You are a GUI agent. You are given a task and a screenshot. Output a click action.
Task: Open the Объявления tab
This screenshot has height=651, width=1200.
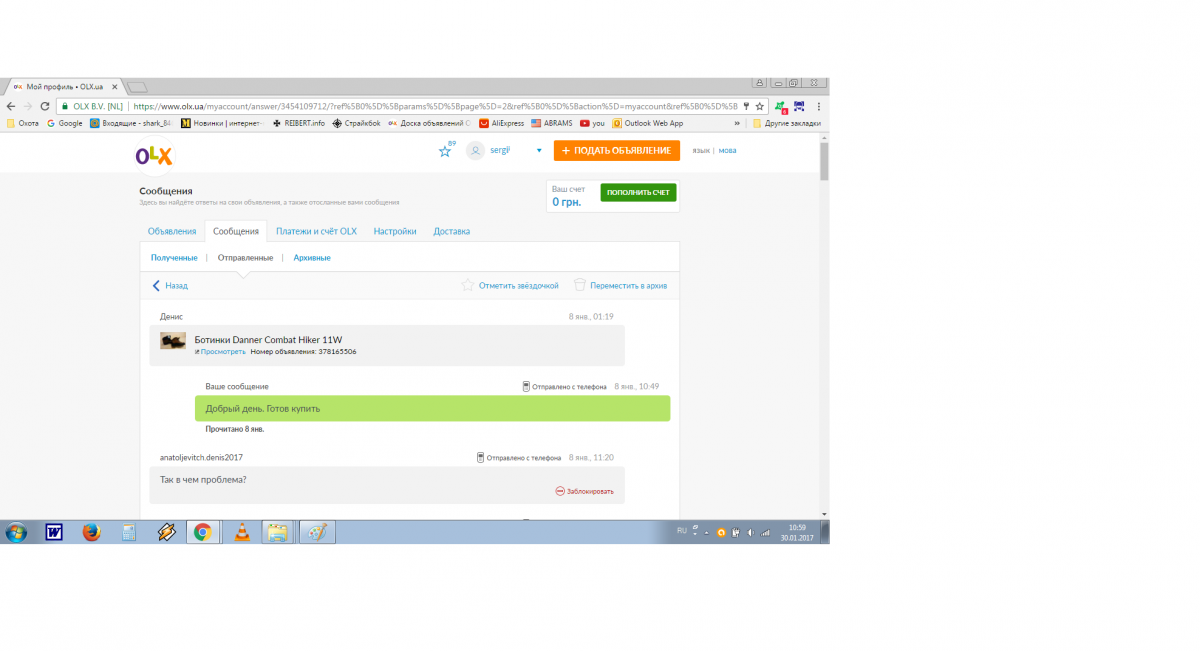coord(172,231)
